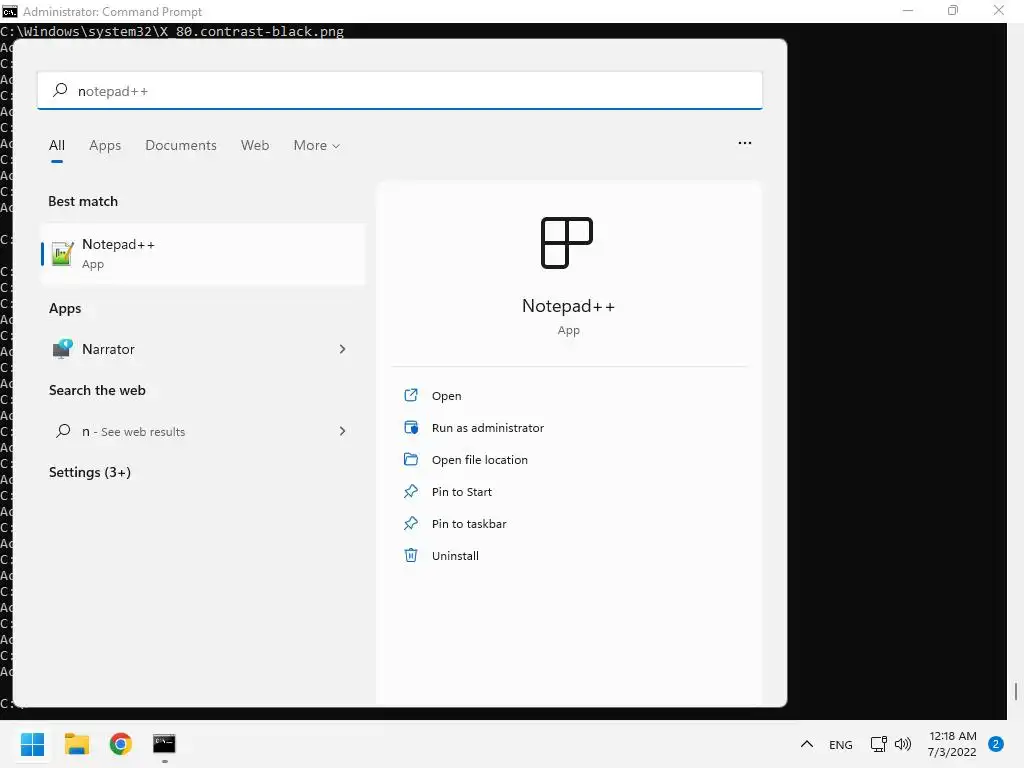Open the Windows Start button
Image resolution: width=1024 pixels, height=768 pixels.
(x=32, y=744)
